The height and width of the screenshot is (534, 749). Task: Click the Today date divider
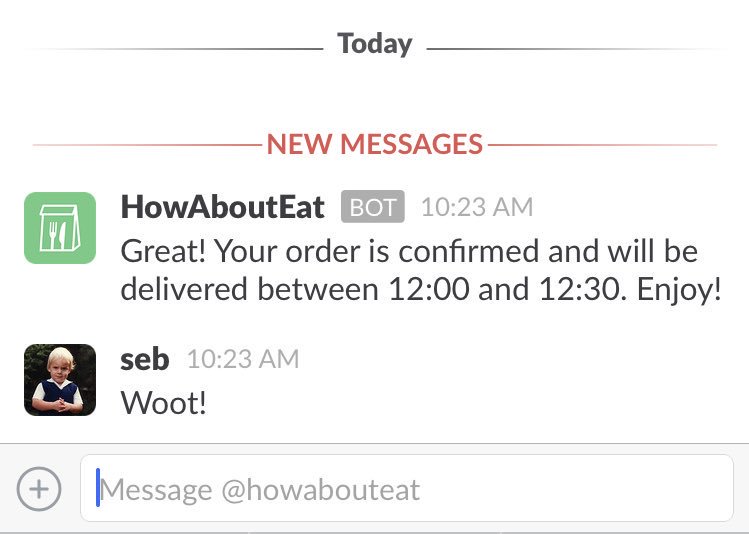pyautogui.click(x=374, y=44)
